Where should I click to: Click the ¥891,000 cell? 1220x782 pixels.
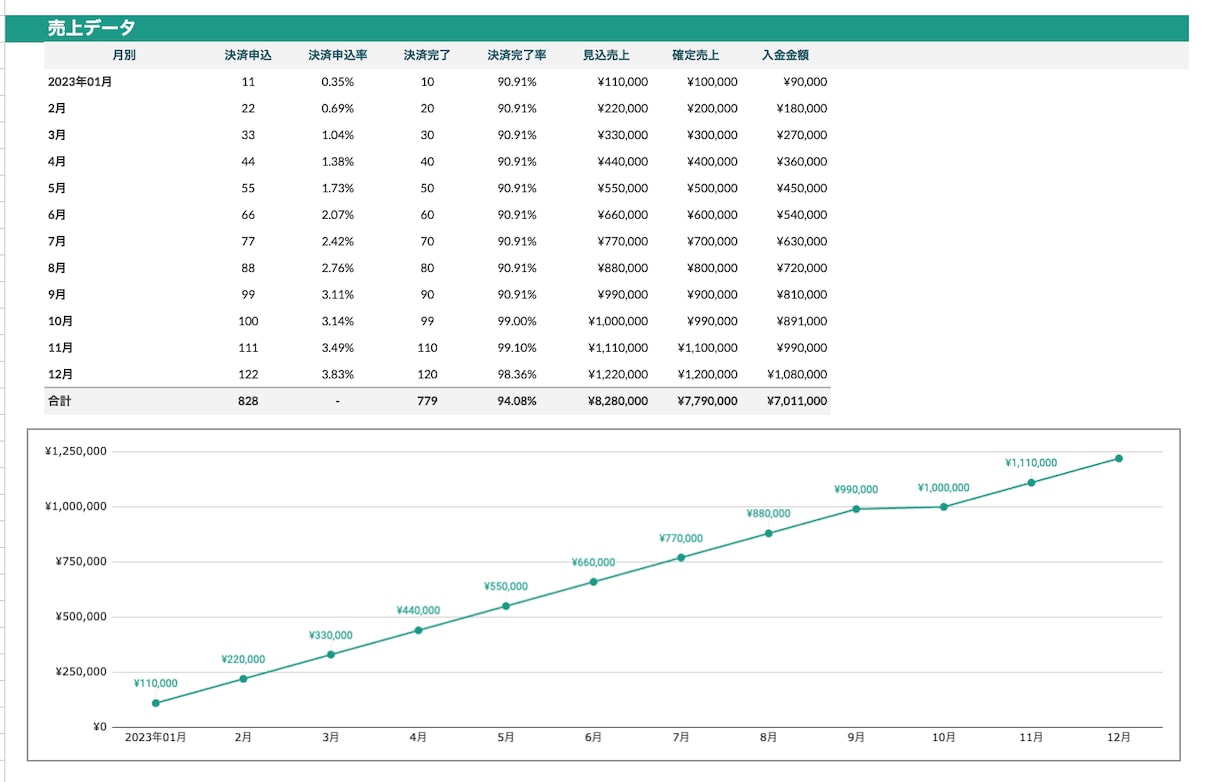coord(802,321)
